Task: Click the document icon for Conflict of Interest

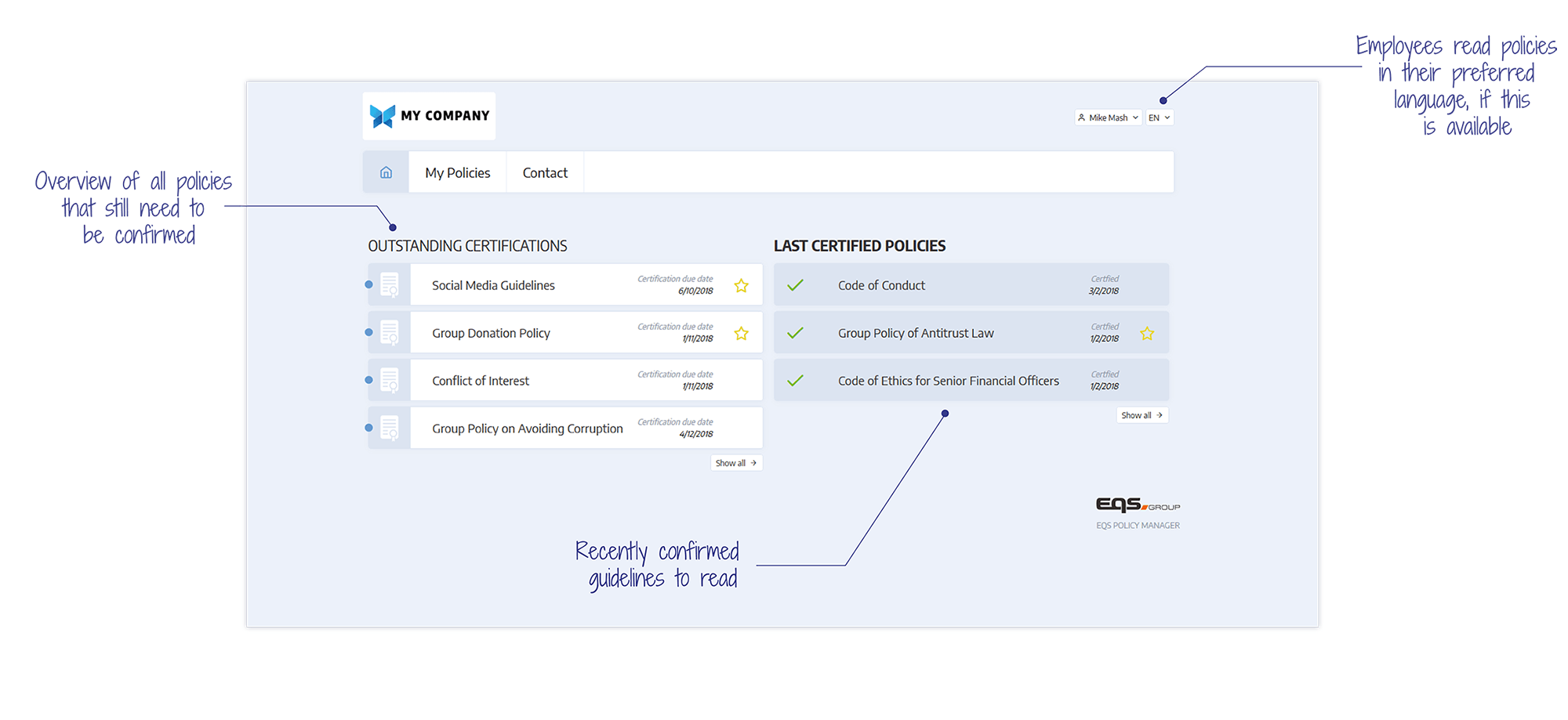Action: [x=390, y=381]
